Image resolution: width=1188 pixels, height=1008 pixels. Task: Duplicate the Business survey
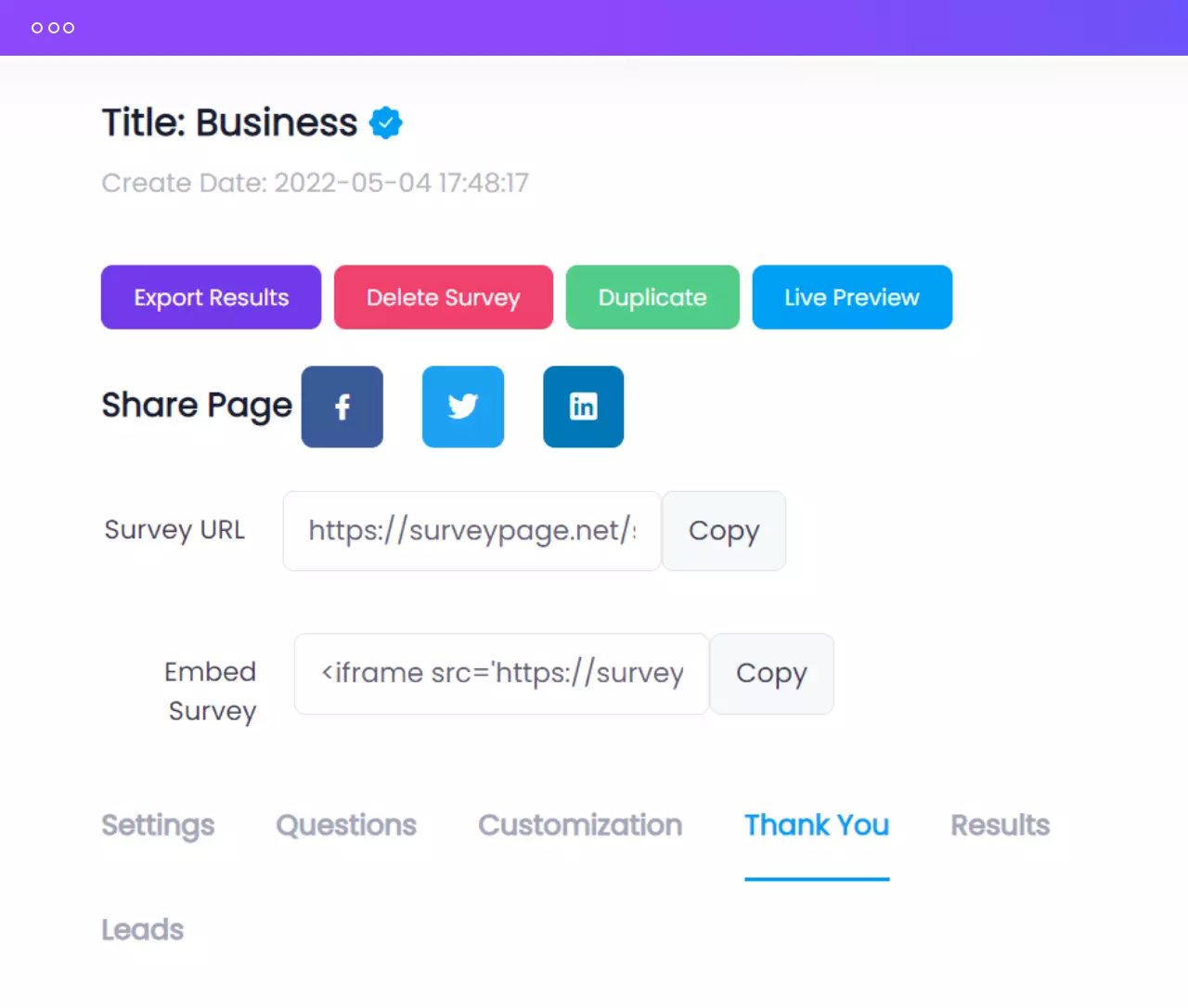(652, 297)
